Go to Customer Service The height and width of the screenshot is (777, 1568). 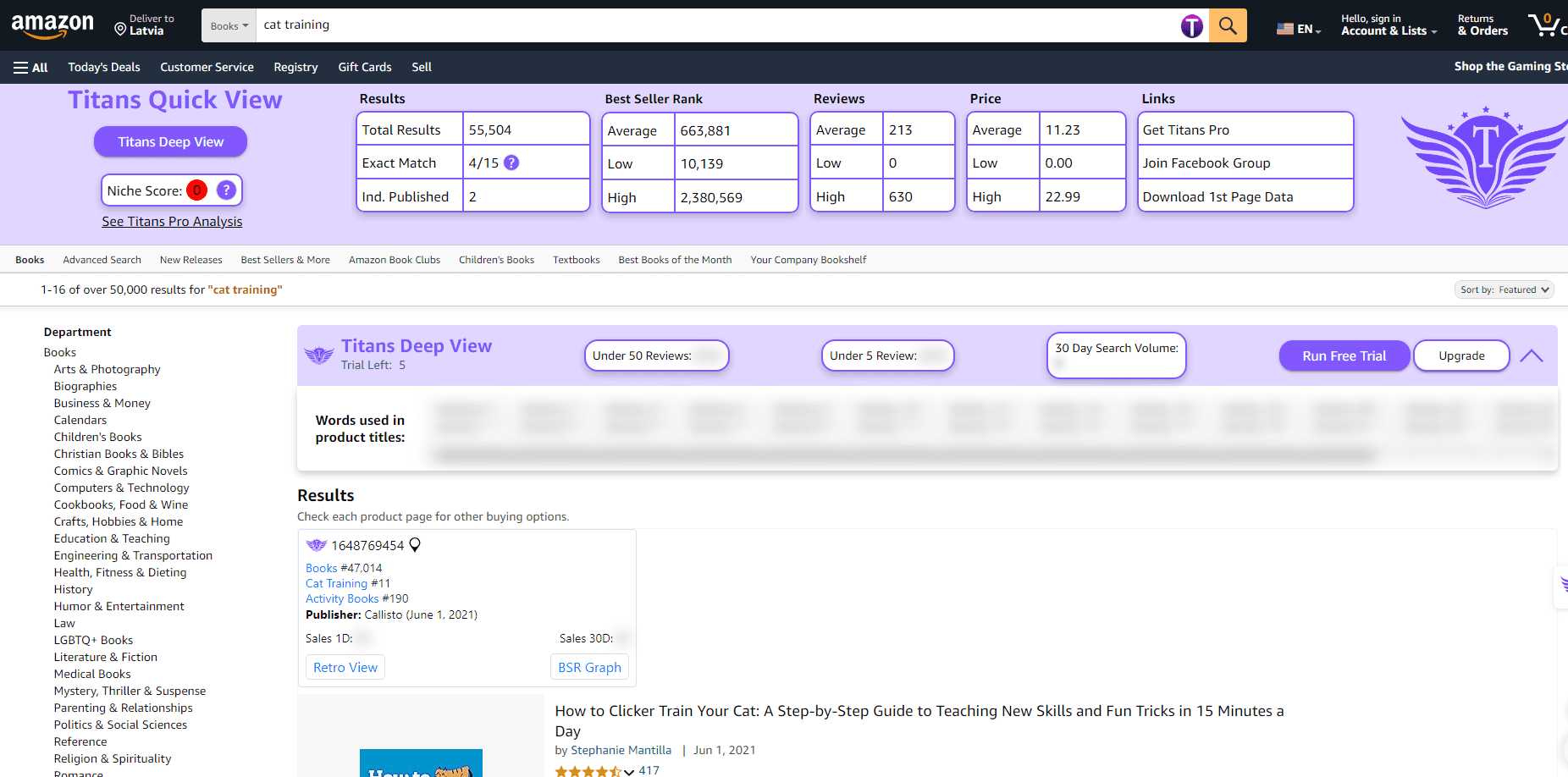pyautogui.click(x=207, y=67)
